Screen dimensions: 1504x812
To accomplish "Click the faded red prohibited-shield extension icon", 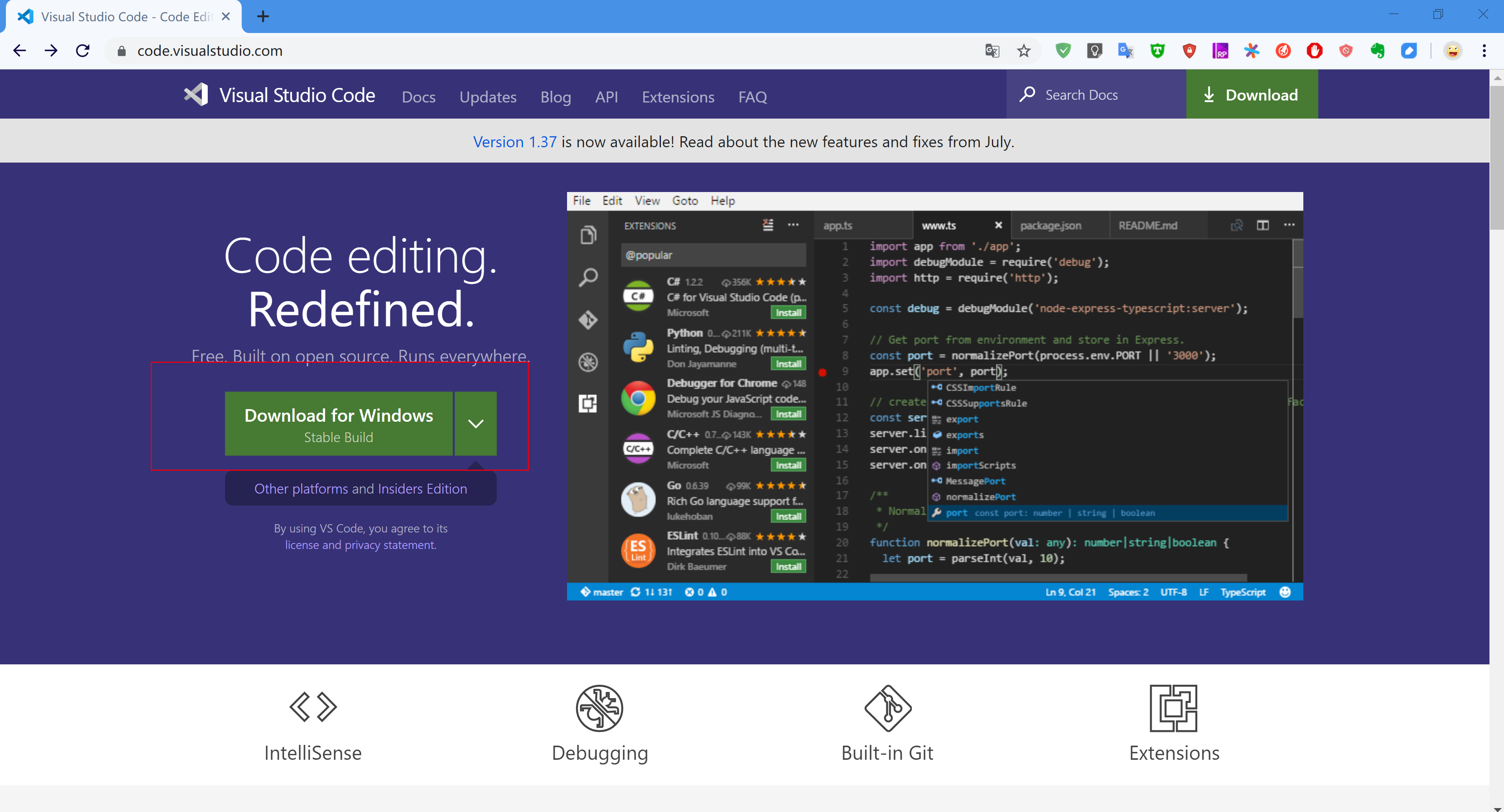I will tap(1347, 51).
